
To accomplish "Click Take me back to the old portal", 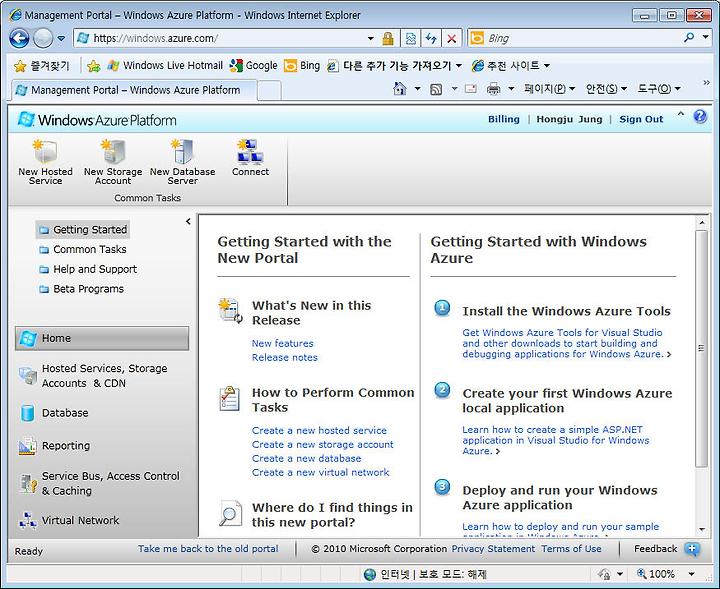I will click(x=208, y=549).
